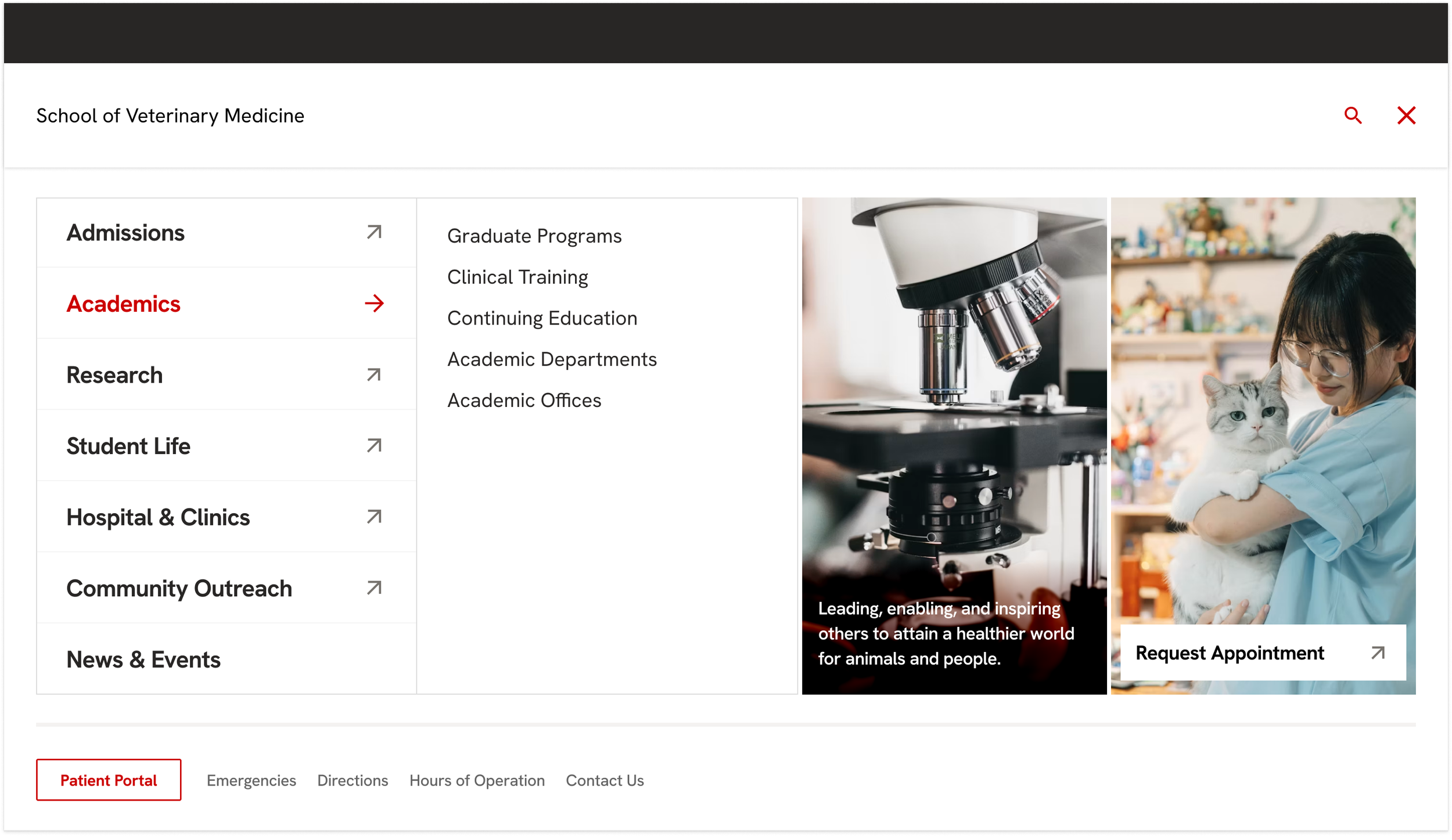Open the Directions link

pos(353,781)
